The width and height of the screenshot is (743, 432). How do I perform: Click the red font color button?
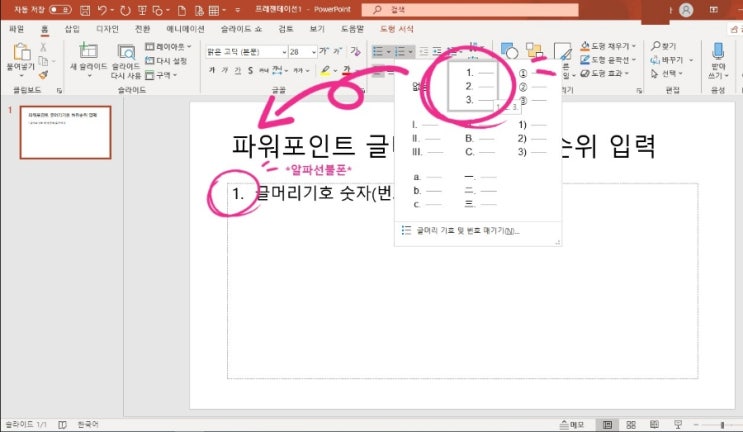347,70
